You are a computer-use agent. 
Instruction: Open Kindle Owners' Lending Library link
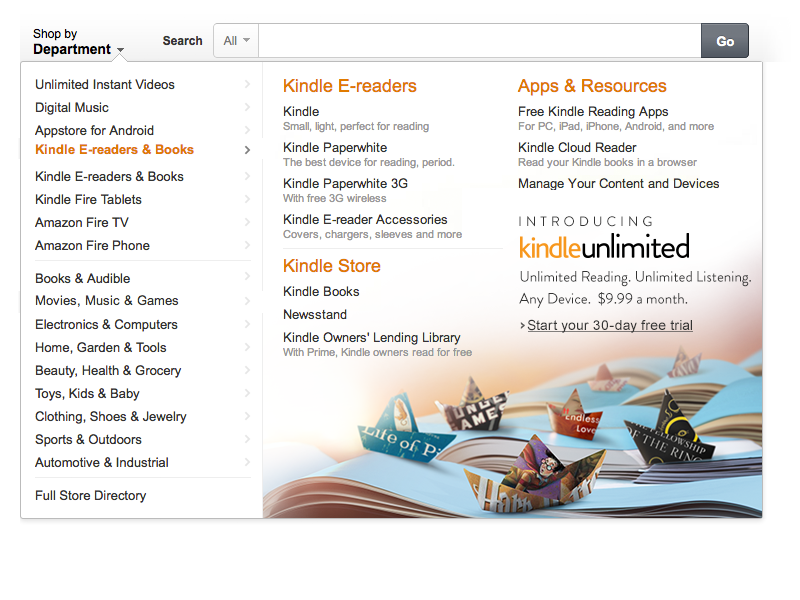point(372,337)
